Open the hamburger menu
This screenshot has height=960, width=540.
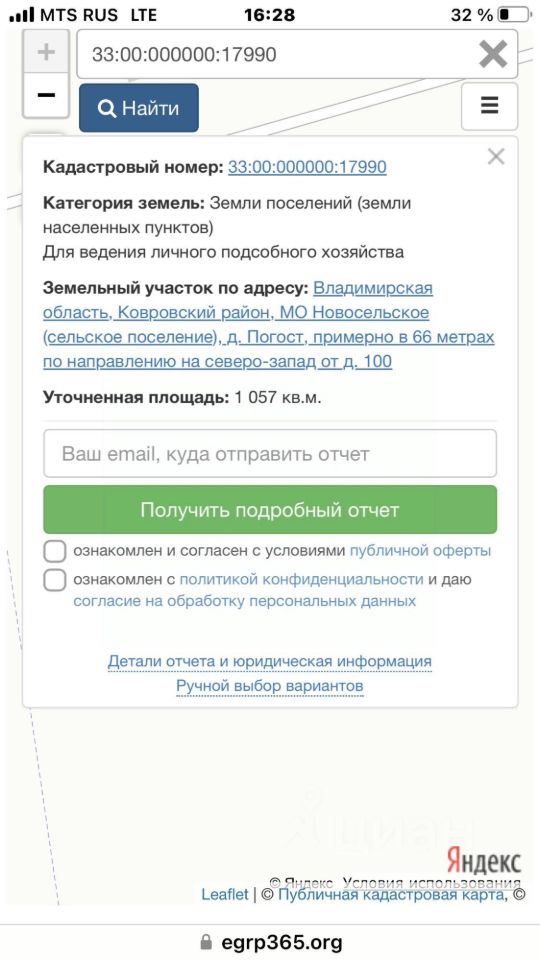[489, 107]
